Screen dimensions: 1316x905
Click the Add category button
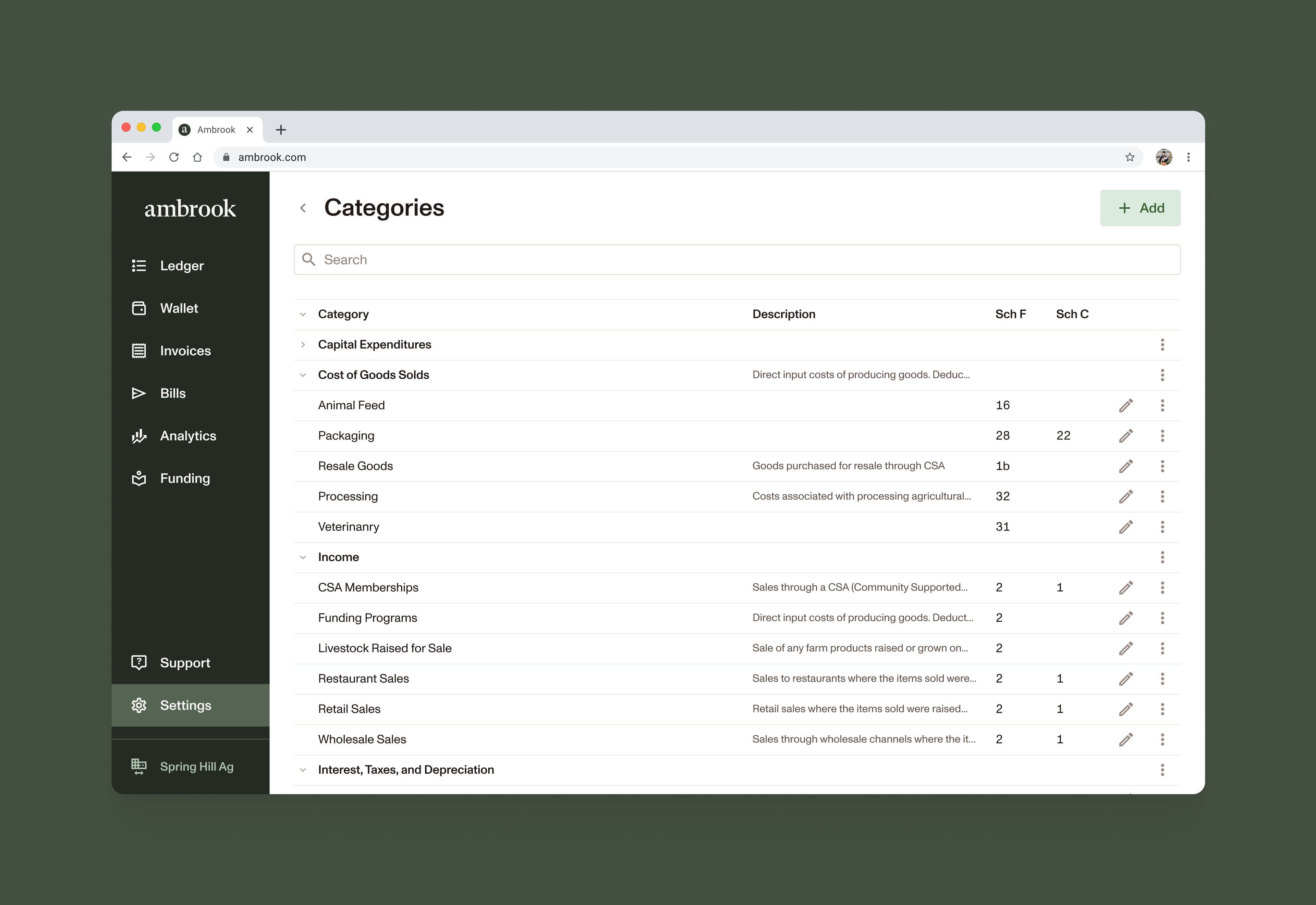click(1140, 208)
